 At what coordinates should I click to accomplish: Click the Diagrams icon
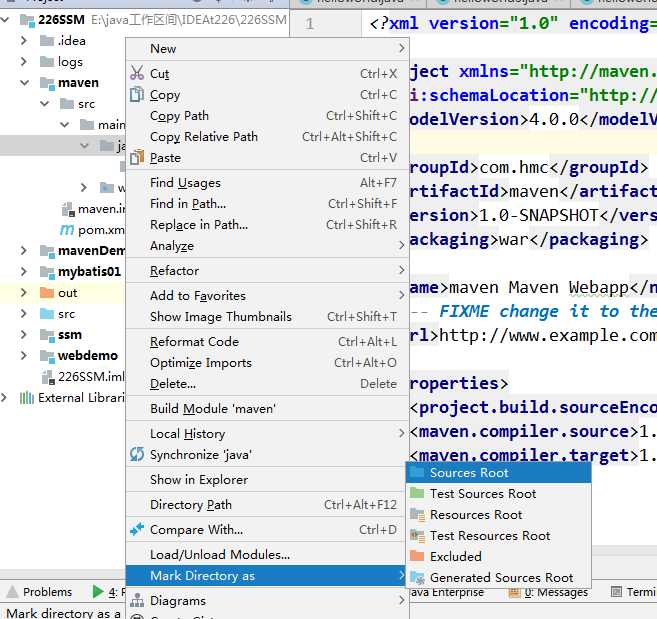click(137, 601)
